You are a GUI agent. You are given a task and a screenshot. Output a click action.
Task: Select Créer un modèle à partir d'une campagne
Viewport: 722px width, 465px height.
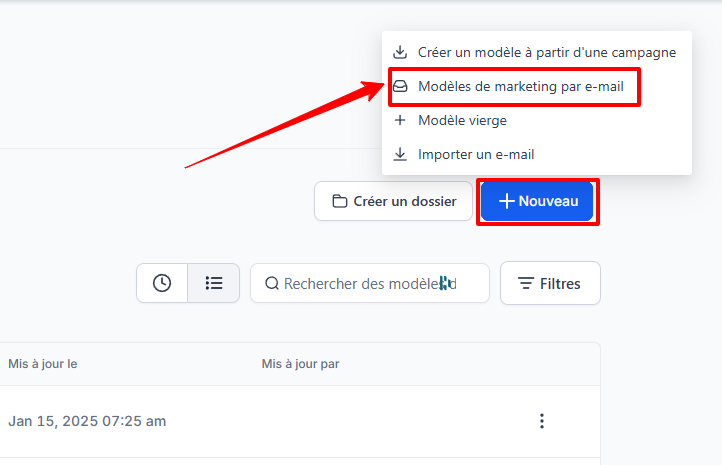(546, 52)
